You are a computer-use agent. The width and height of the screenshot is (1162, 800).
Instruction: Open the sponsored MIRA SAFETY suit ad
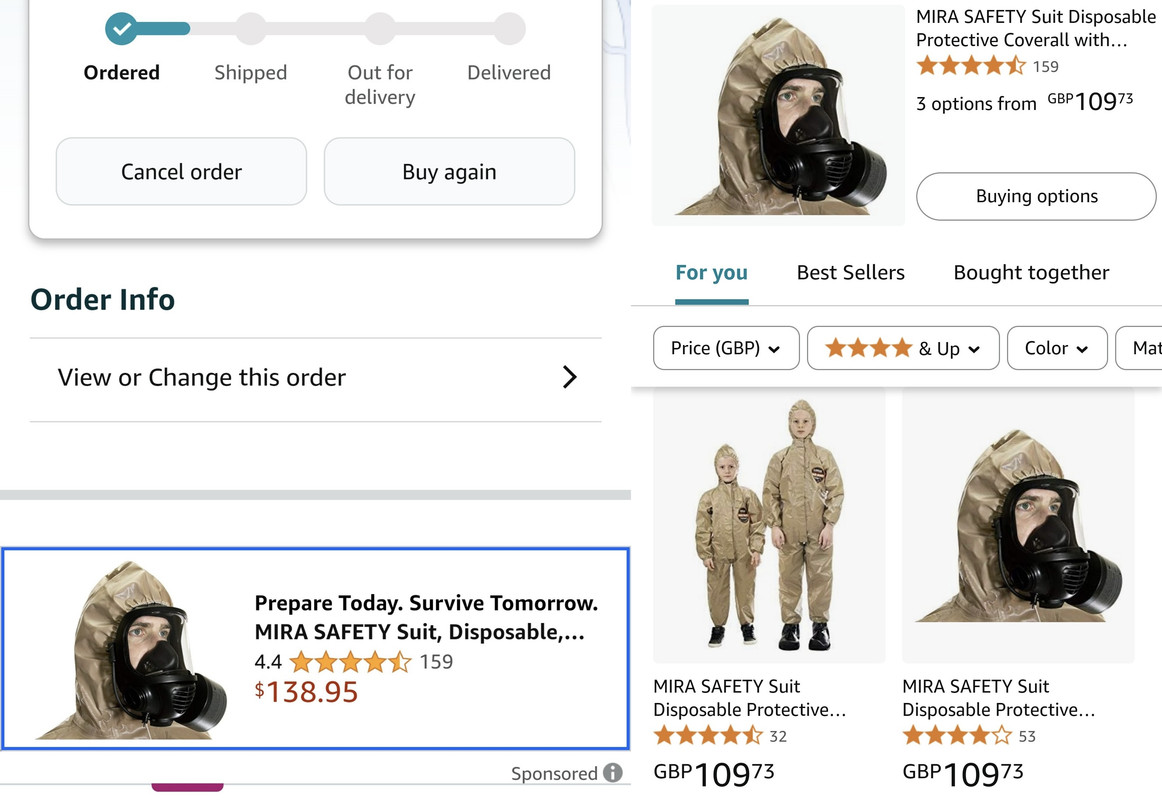coord(315,648)
